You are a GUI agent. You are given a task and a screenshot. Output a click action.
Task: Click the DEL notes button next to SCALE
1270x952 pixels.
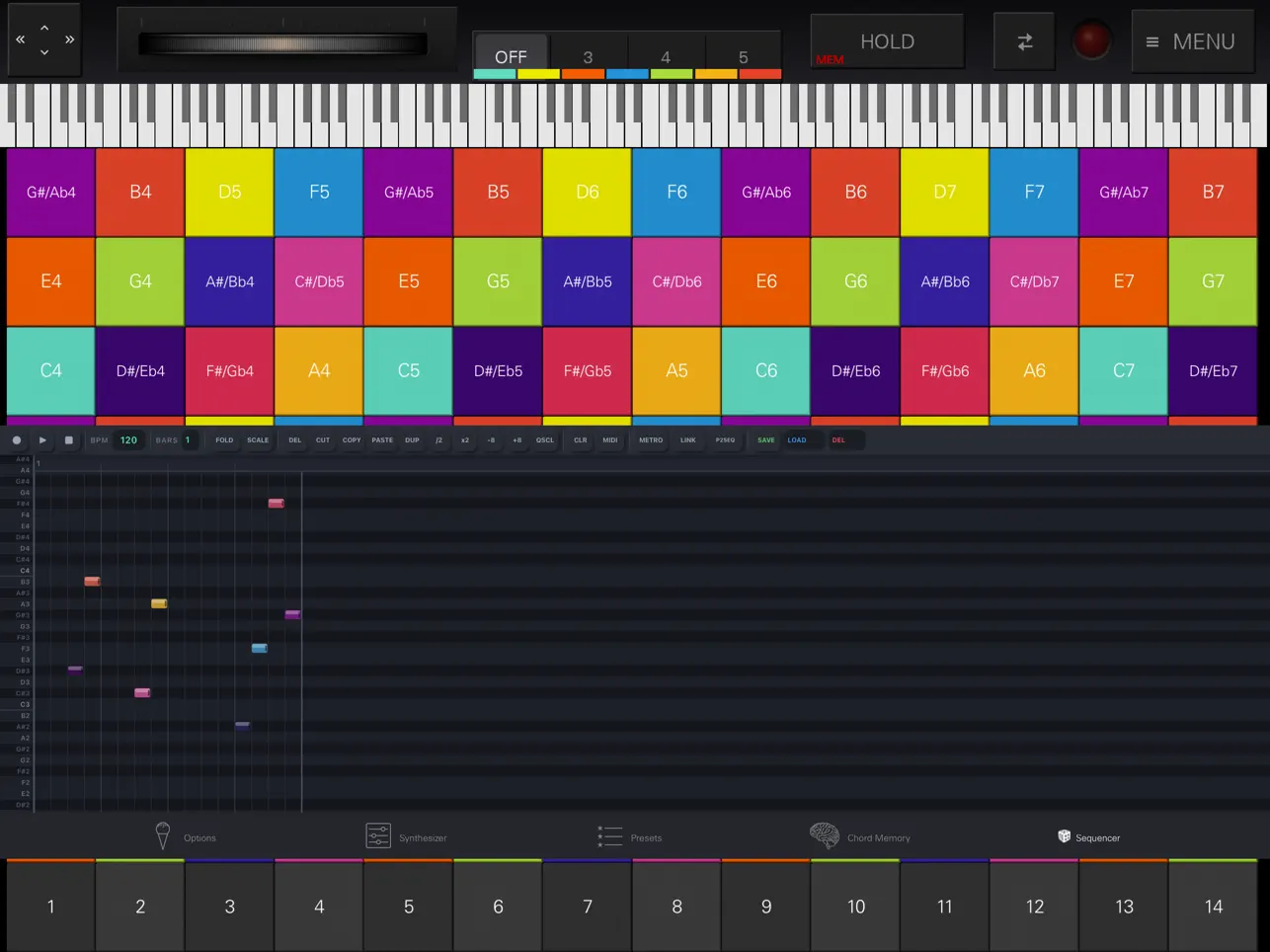[x=295, y=440]
